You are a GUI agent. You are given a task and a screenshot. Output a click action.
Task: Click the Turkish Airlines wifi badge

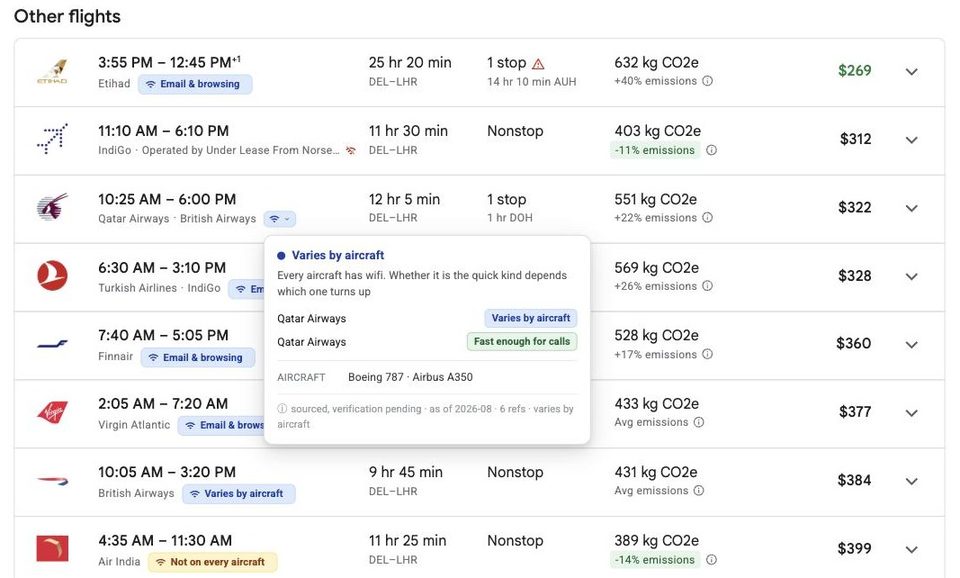[x=247, y=289]
